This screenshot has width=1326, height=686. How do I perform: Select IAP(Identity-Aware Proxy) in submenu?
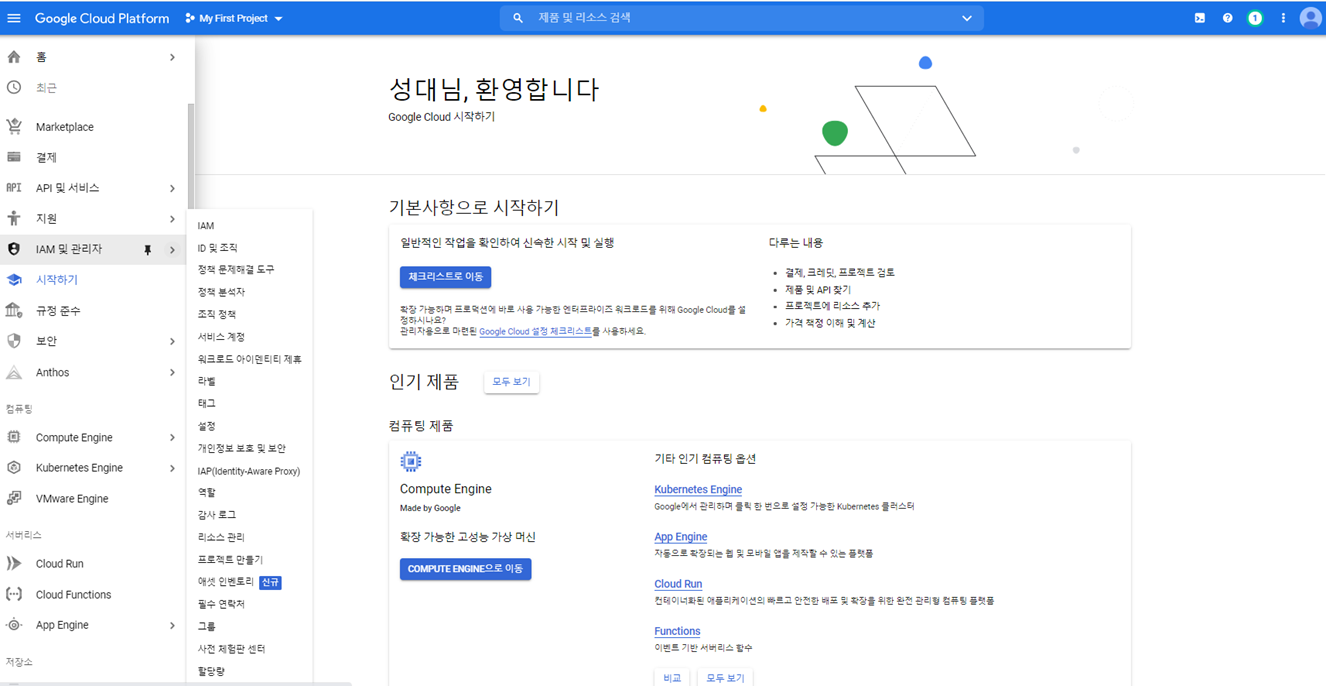click(x=250, y=471)
